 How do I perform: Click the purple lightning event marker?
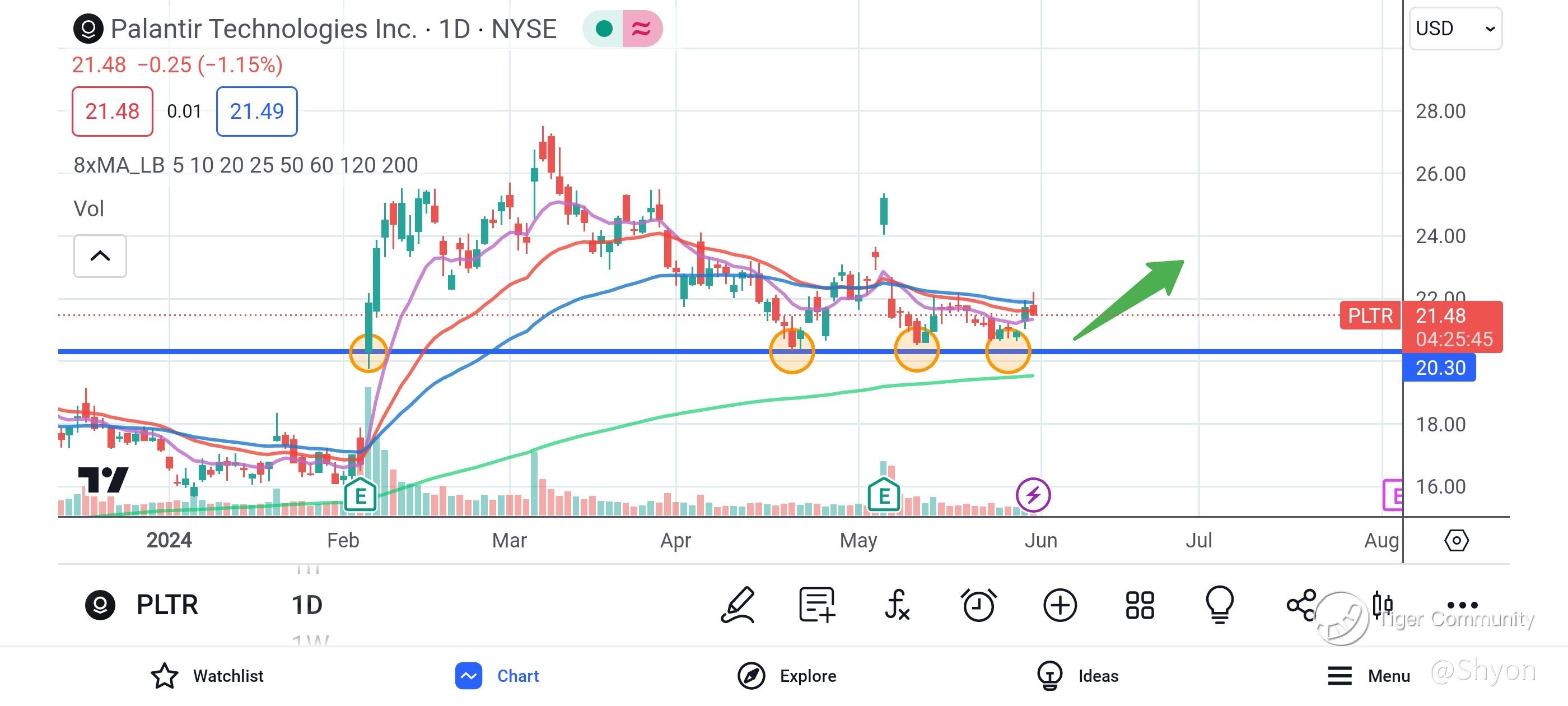click(1033, 495)
